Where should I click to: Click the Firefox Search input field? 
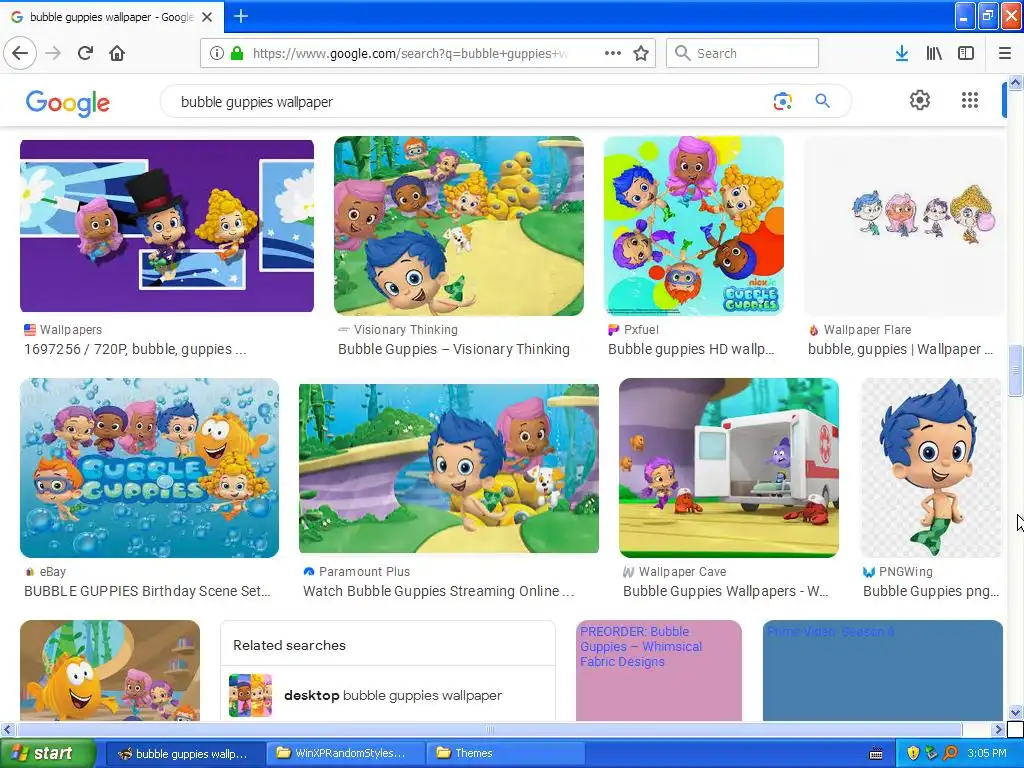743,54
